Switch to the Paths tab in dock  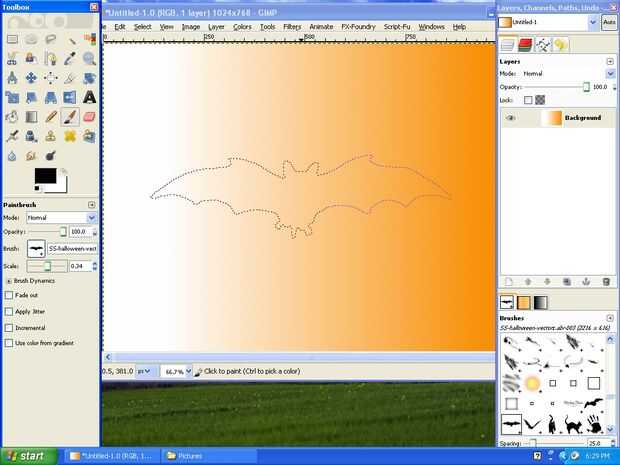543,45
